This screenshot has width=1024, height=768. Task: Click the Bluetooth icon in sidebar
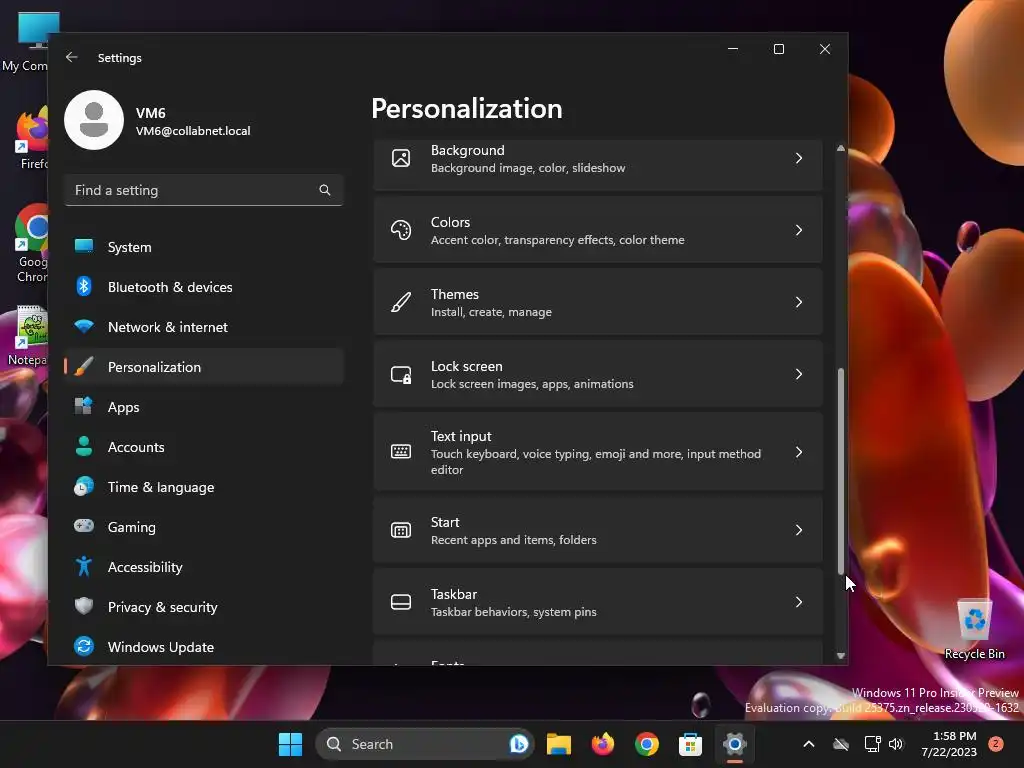pyautogui.click(x=84, y=287)
